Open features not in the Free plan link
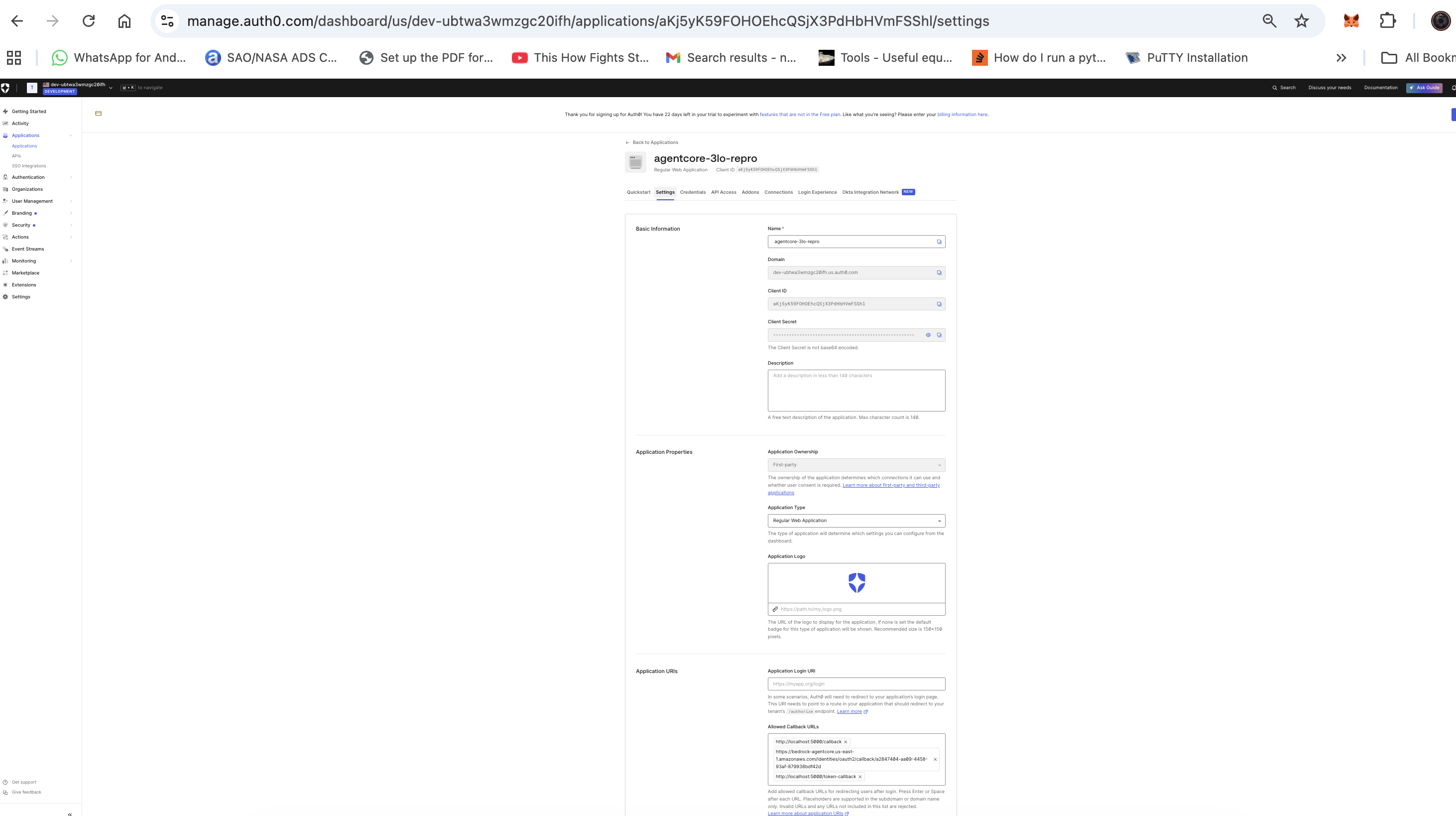This screenshot has height=816, width=1456. point(800,115)
